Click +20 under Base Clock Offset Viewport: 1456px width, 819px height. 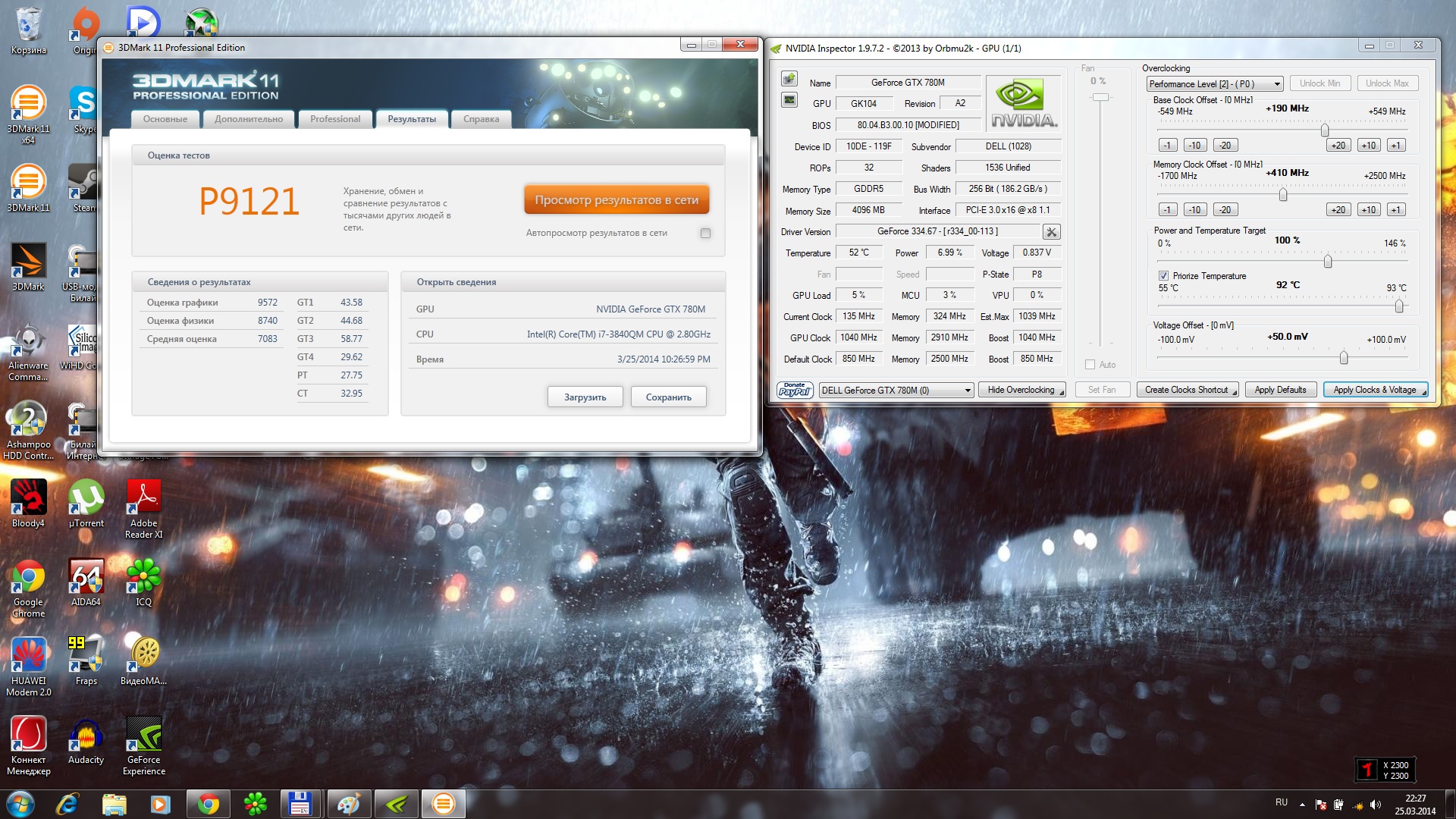click(1338, 146)
